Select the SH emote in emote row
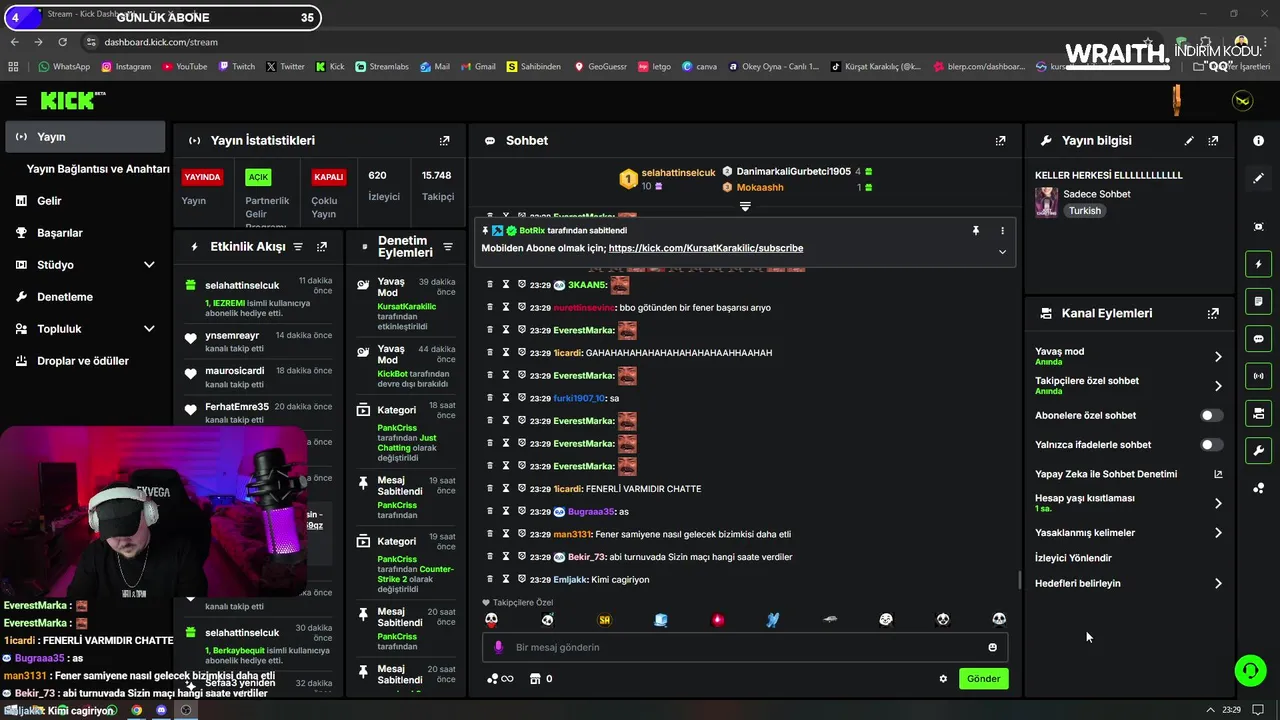Viewport: 1280px width, 720px height. 604,620
